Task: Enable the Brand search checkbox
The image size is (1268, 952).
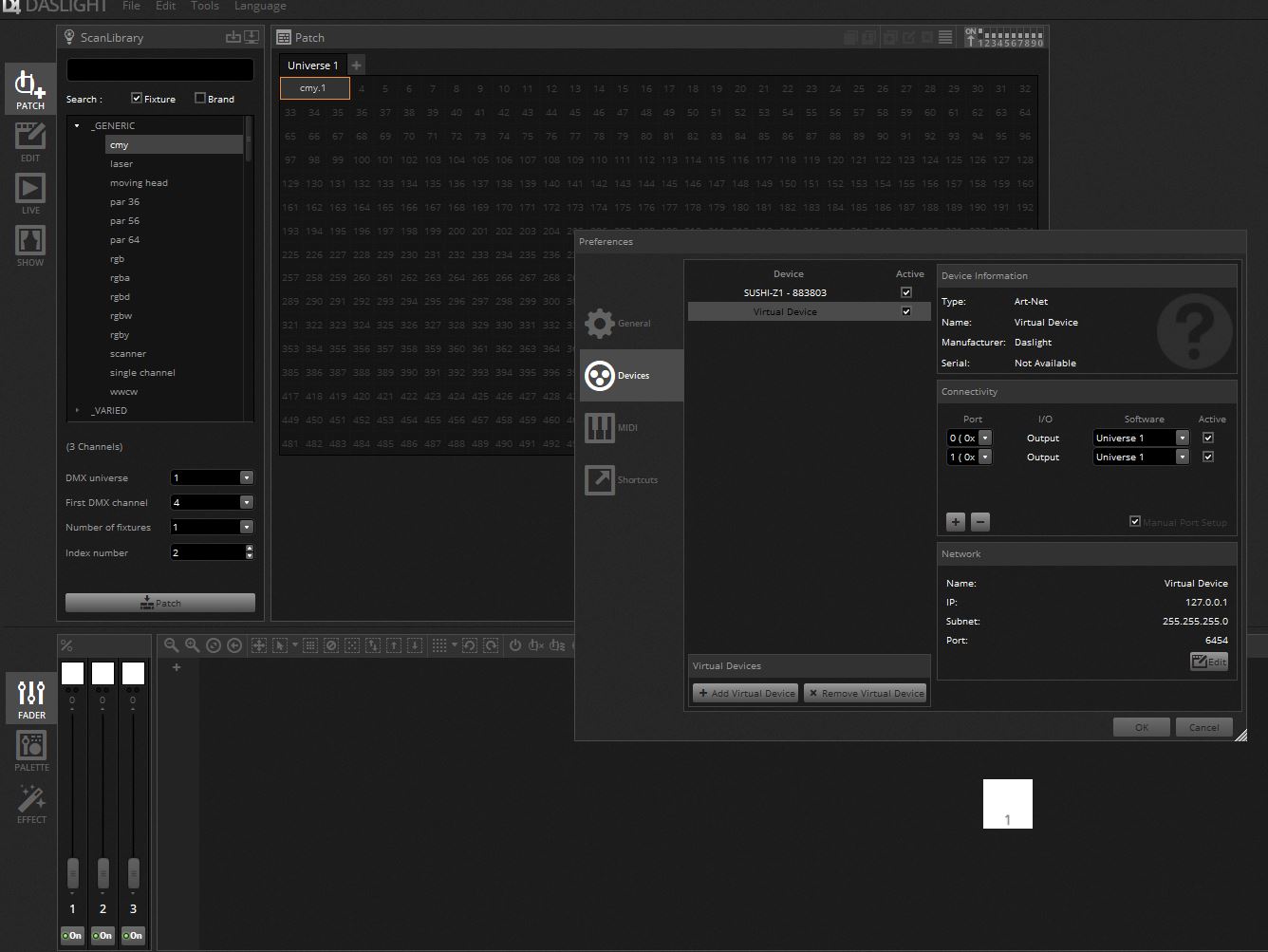Action: [x=200, y=98]
